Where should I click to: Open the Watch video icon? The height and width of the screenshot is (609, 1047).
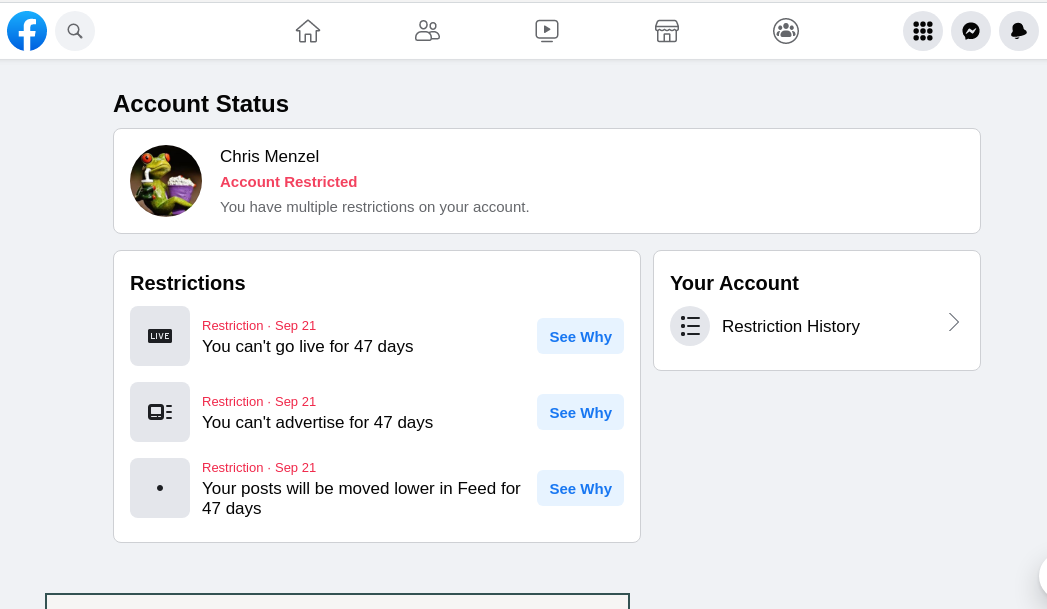tap(546, 31)
